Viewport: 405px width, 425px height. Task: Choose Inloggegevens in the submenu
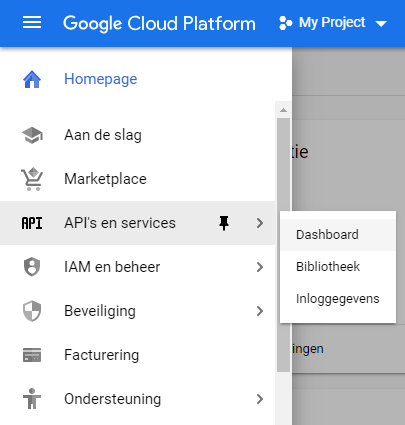pyautogui.click(x=338, y=299)
